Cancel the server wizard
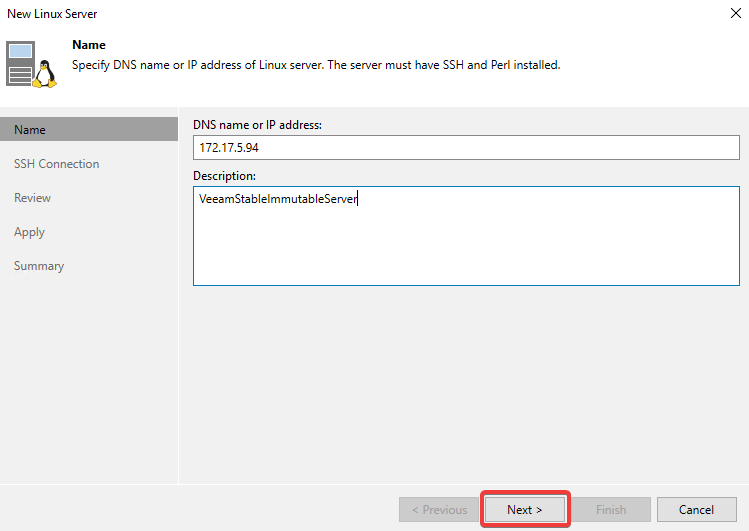Screen dimensions: 749x531 coord(696,510)
